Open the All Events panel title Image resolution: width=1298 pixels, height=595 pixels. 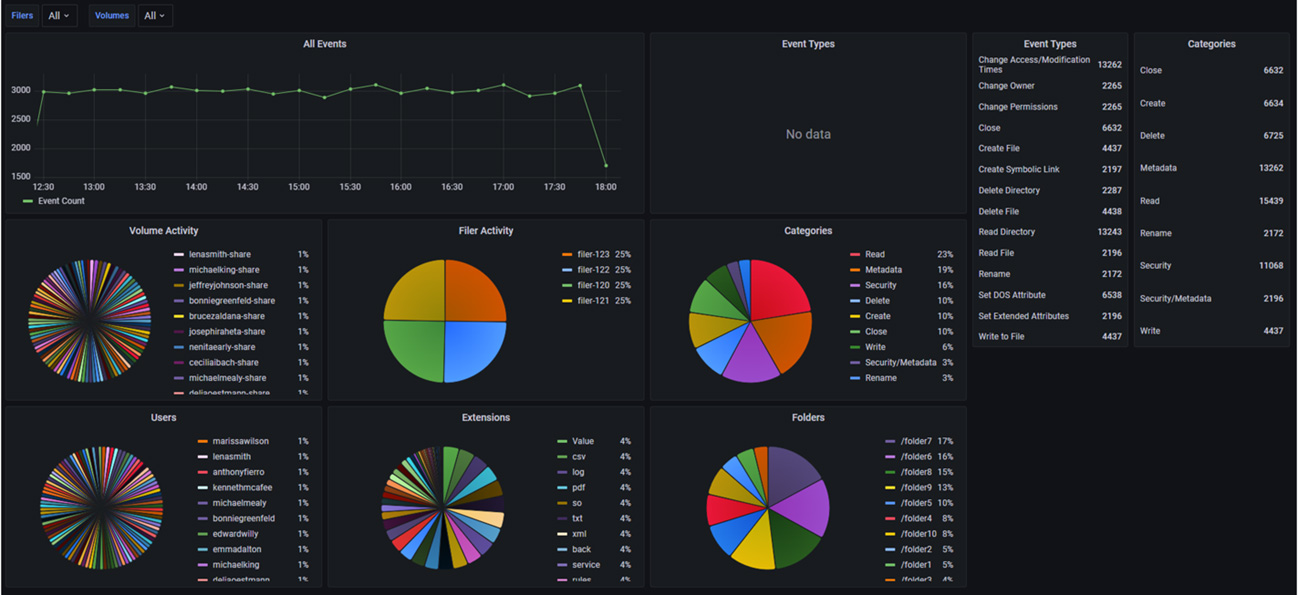[325, 44]
